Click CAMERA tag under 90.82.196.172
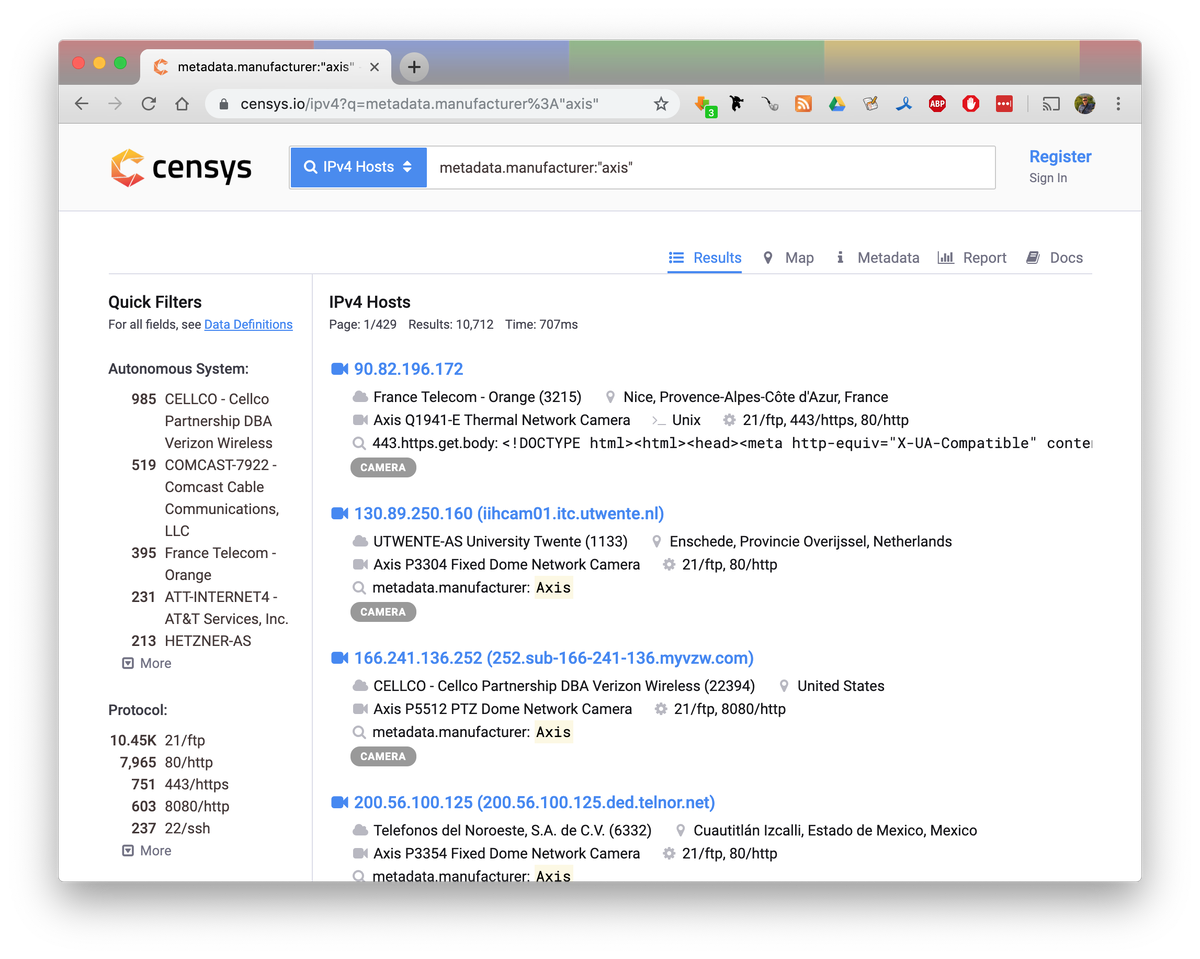The height and width of the screenshot is (959, 1200). pos(383,467)
